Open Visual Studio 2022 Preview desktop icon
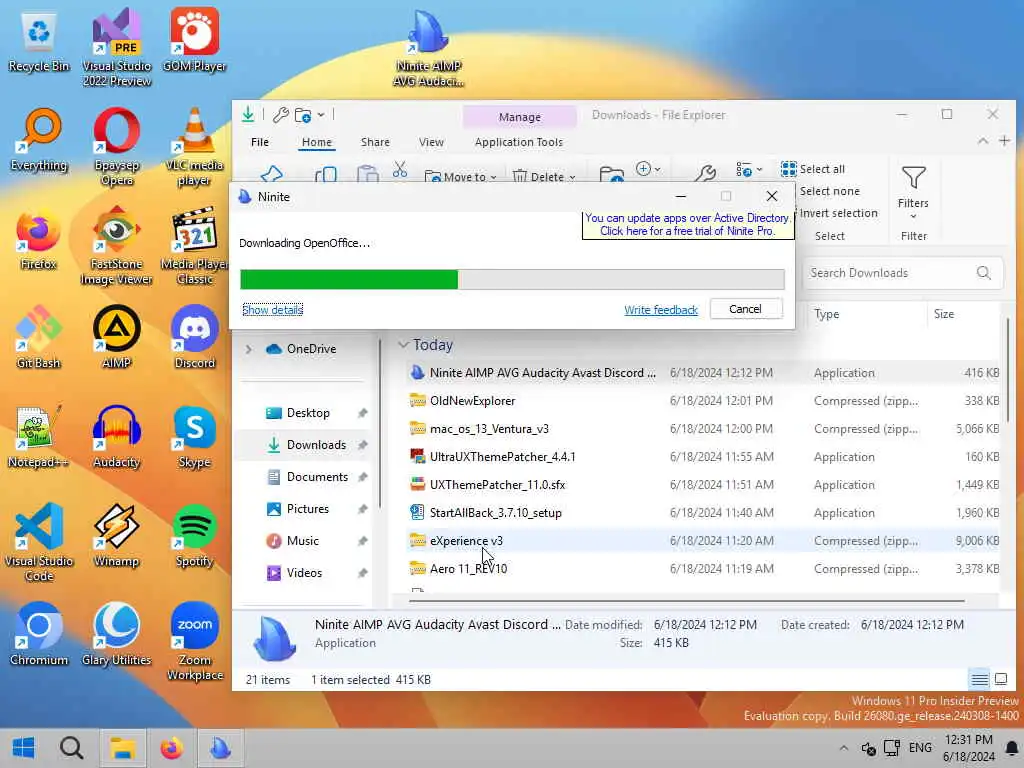 [x=116, y=47]
